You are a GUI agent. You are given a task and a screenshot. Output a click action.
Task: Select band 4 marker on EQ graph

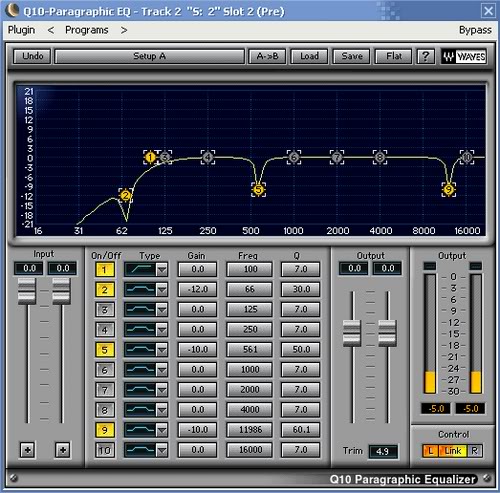point(208,157)
